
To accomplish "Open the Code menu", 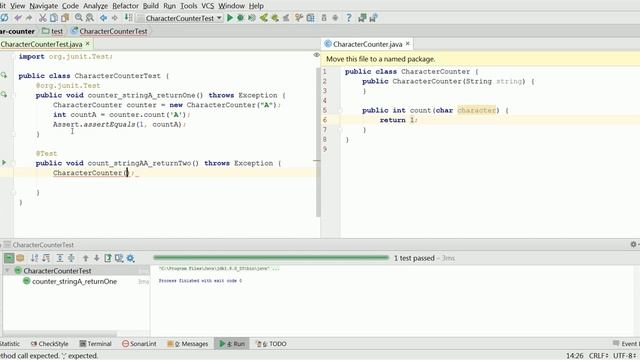I will click(x=70, y=6).
